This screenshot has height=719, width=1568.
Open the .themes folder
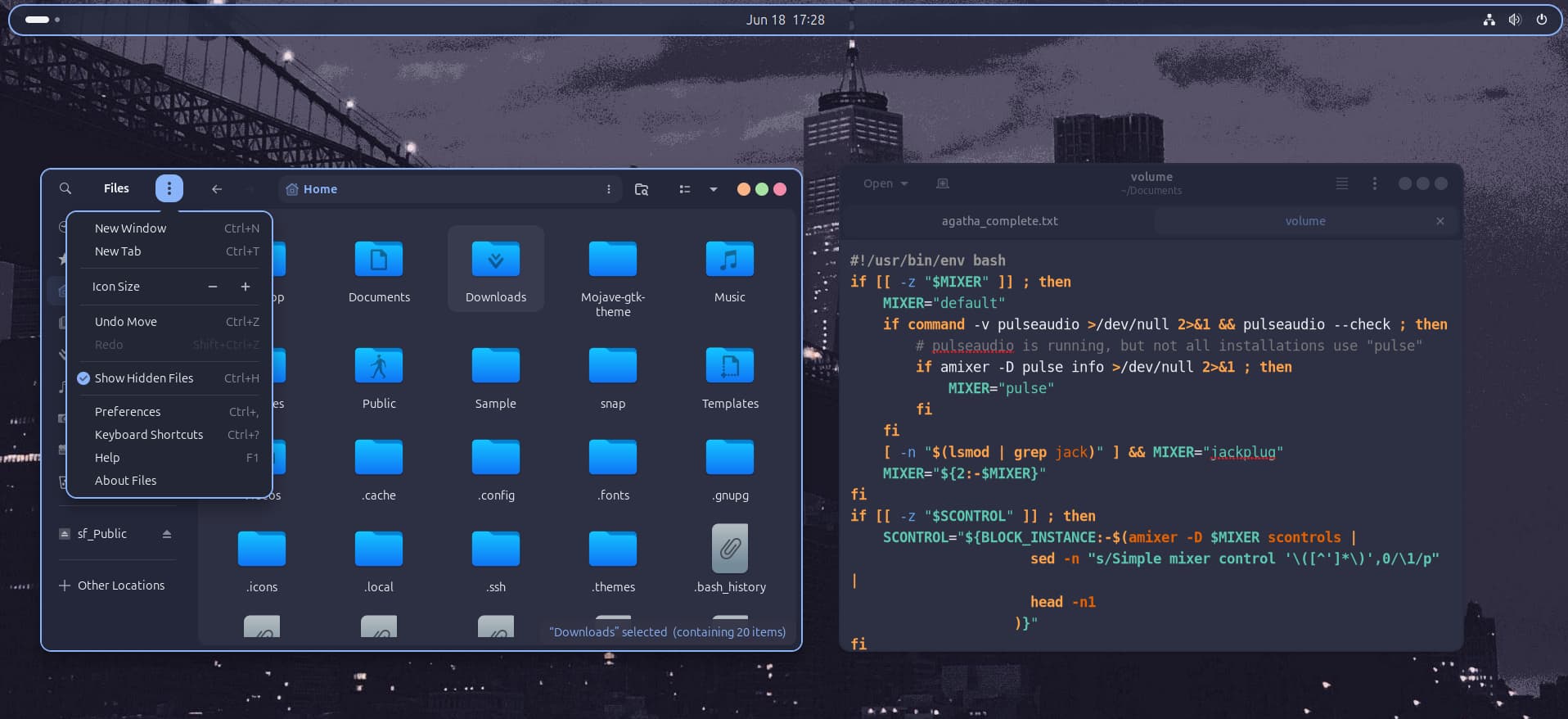(613, 562)
